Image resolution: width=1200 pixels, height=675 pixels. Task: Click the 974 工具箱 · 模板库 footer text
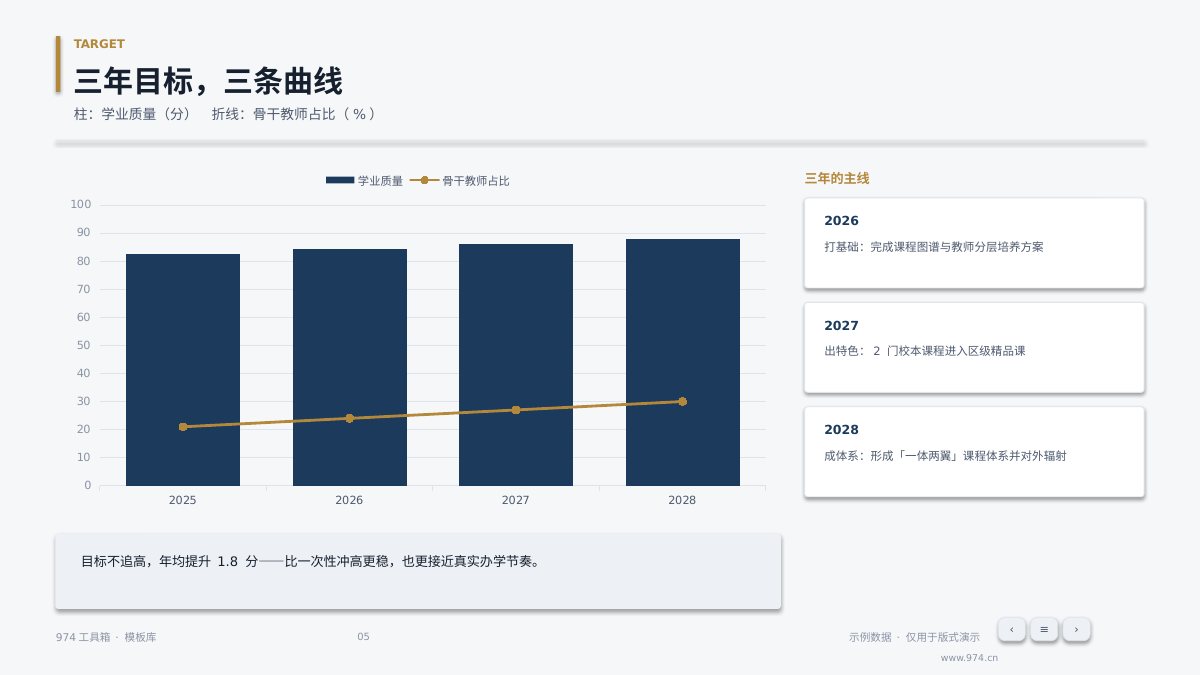pos(106,637)
